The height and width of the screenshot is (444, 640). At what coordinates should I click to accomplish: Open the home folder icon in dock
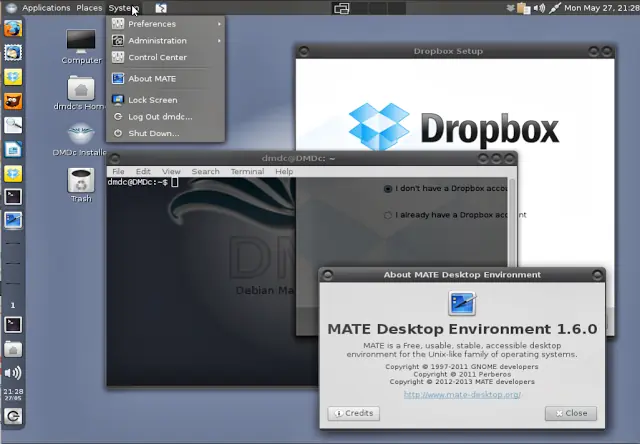13,349
